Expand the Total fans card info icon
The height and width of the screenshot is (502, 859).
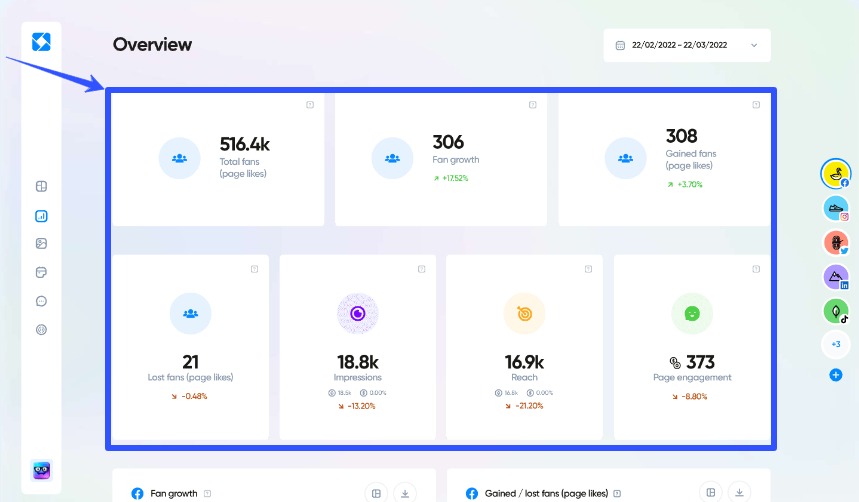pyautogui.click(x=309, y=104)
